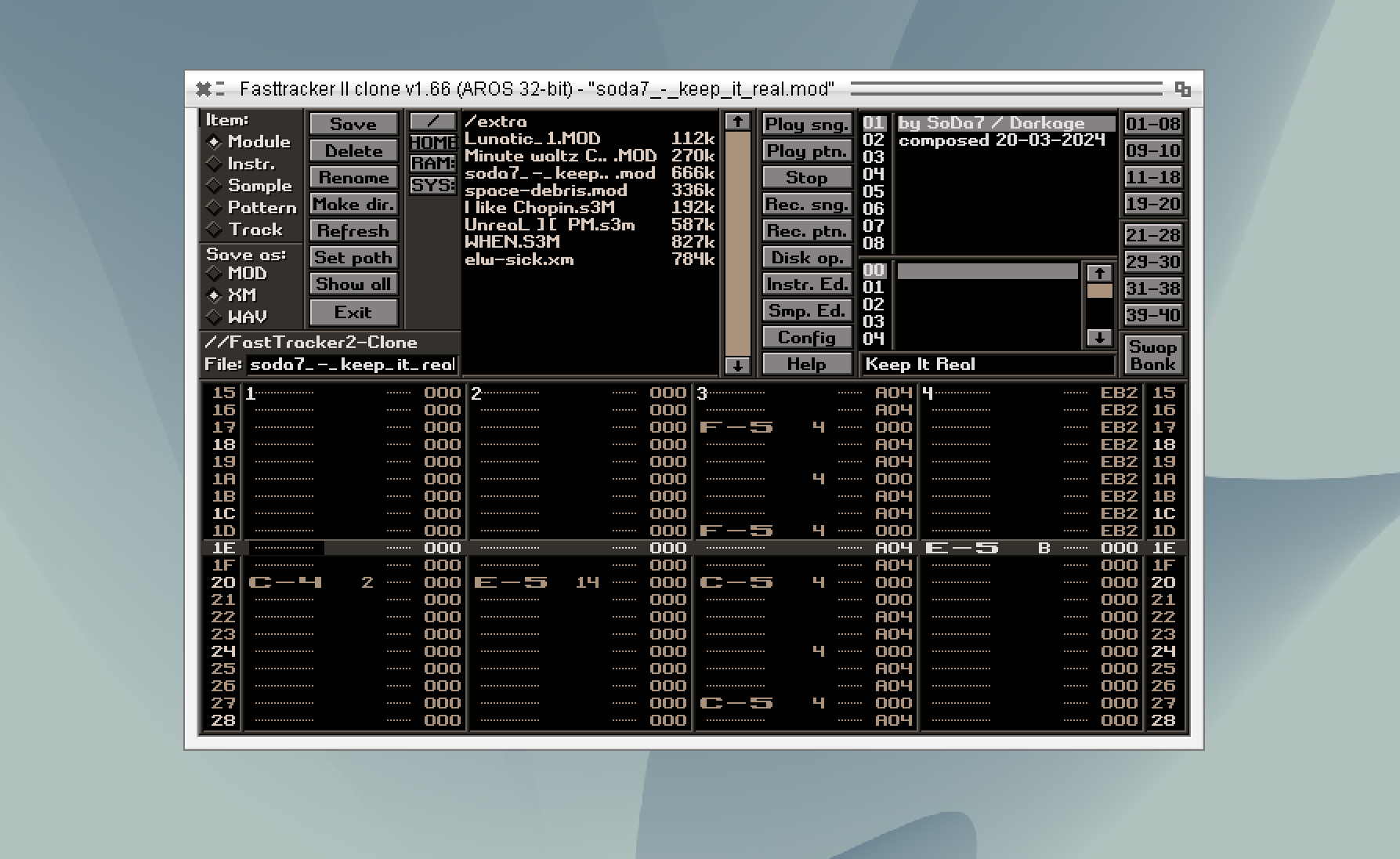The height and width of the screenshot is (859, 1400).
Task: Select instrument 01 by SoDa7 / Darkage
Action: tap(1006, 123)
